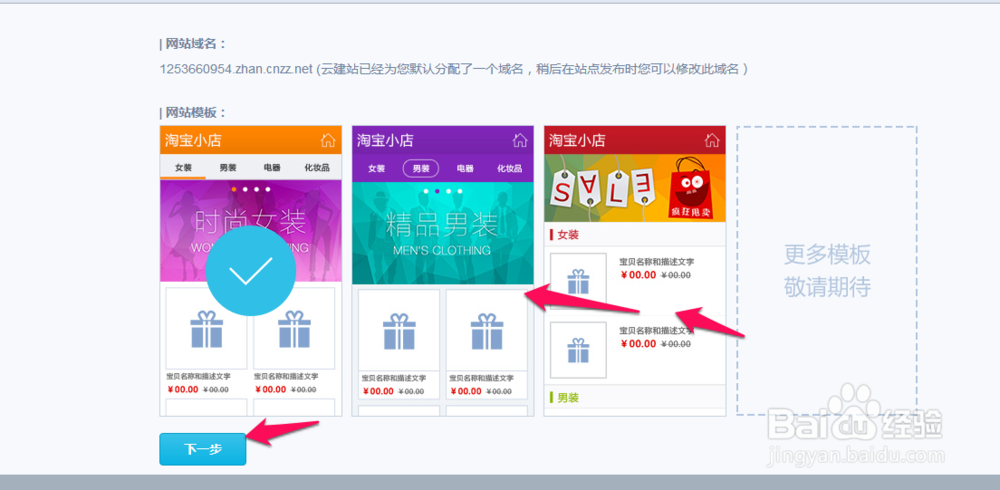Click the blue checkmark selection circle
Screen dimensions: 1000x490
pyautogui.click(x=251, y=271)
